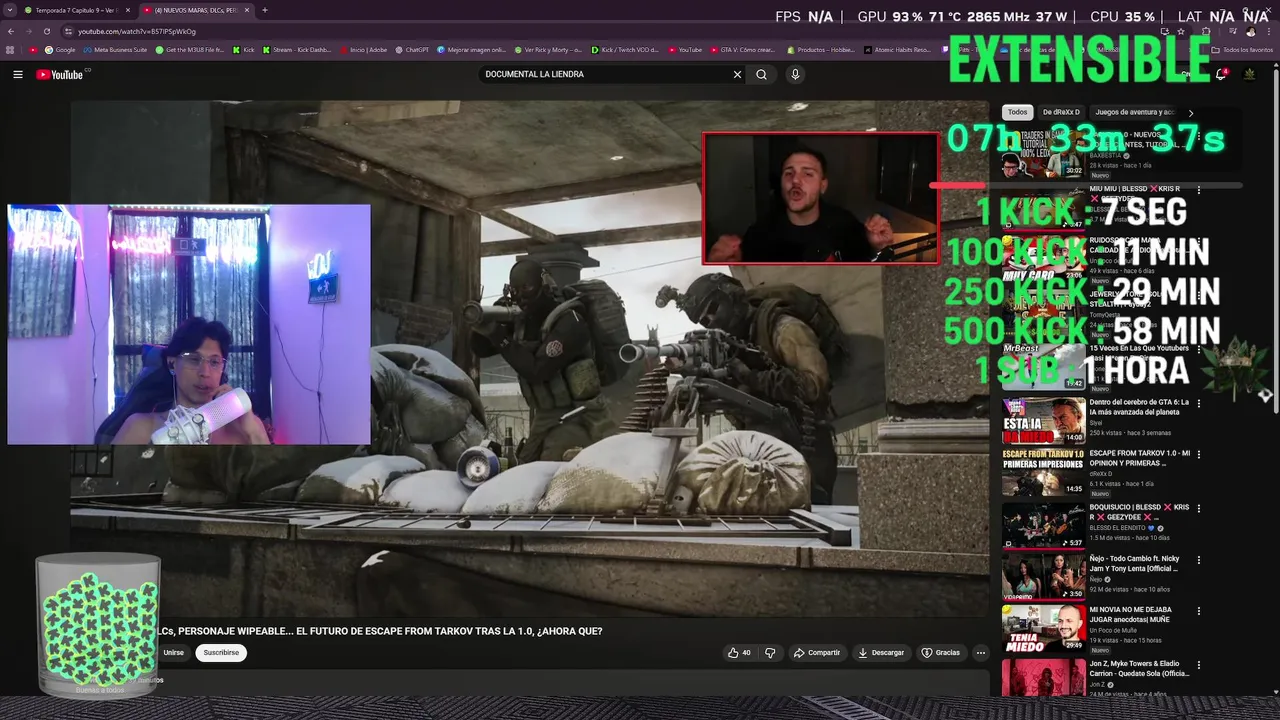1280x720 pixels.
Task: Send a Gracias super thanks
Action: pos(941,652)
